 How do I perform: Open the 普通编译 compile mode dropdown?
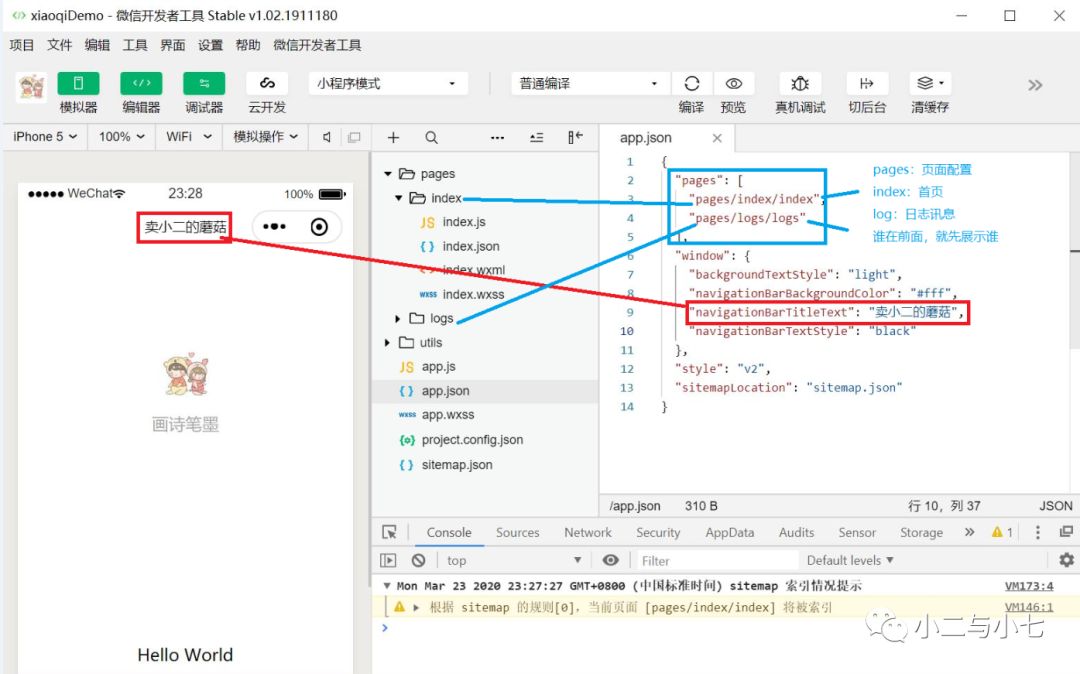click(x=590, y=83)
